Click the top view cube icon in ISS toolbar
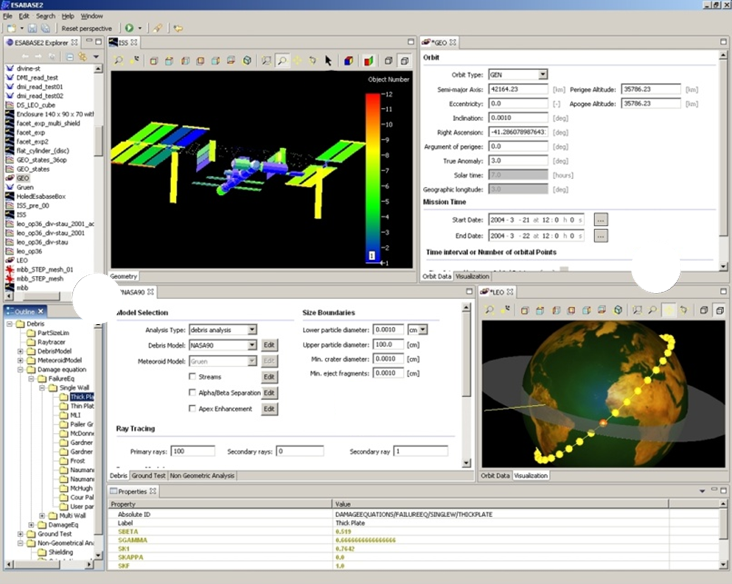This screenshot has width=732, height=584. 169,61
